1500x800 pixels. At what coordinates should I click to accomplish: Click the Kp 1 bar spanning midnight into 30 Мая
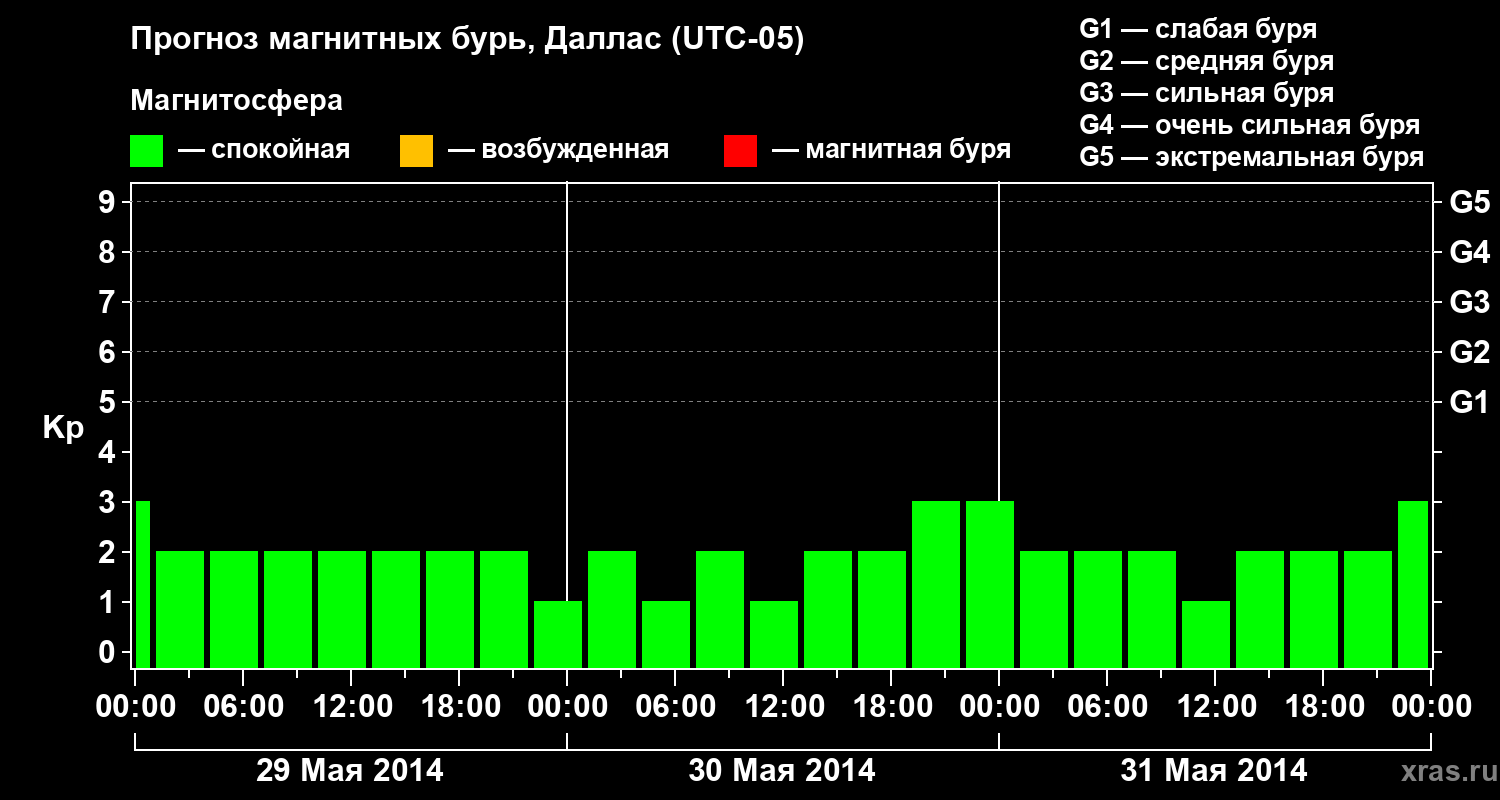point(558,634)
